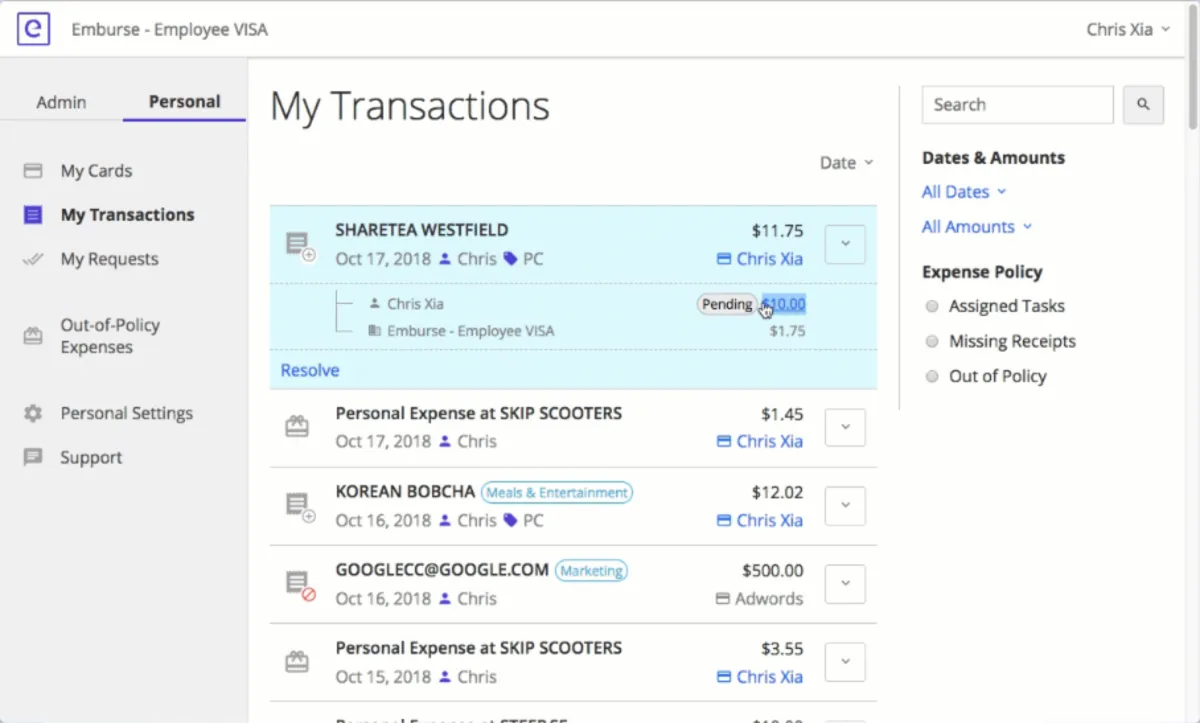Click the Meals & Entertainment category tag

(556, 492)
